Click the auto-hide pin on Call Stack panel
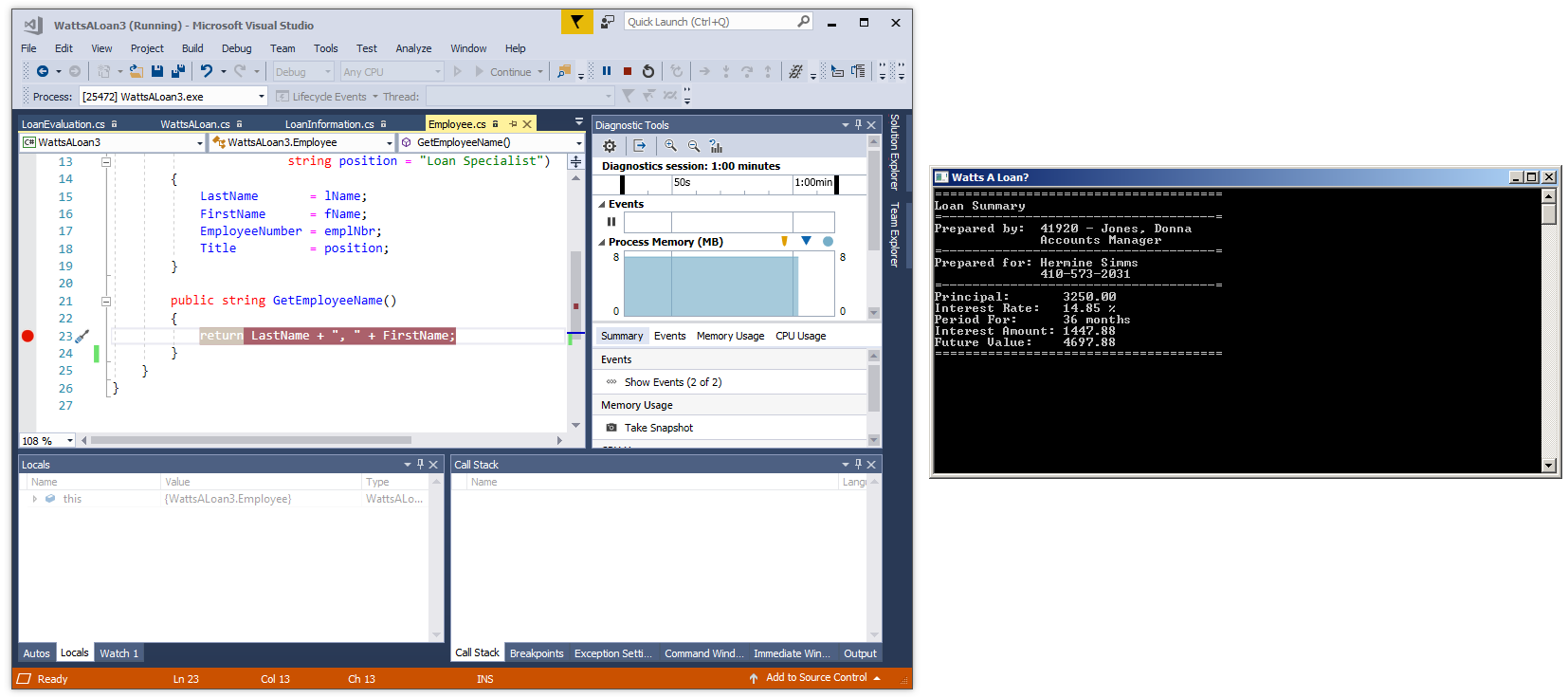 (858, 465)
